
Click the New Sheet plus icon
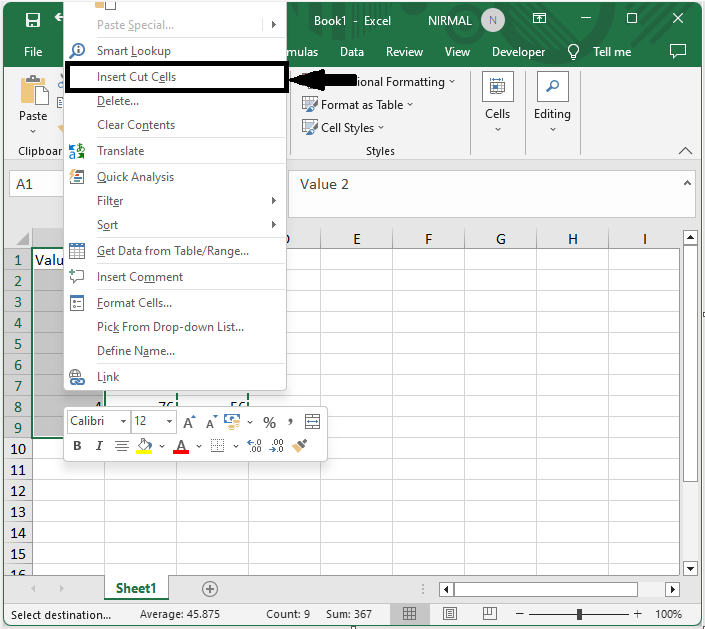[209, 589]
